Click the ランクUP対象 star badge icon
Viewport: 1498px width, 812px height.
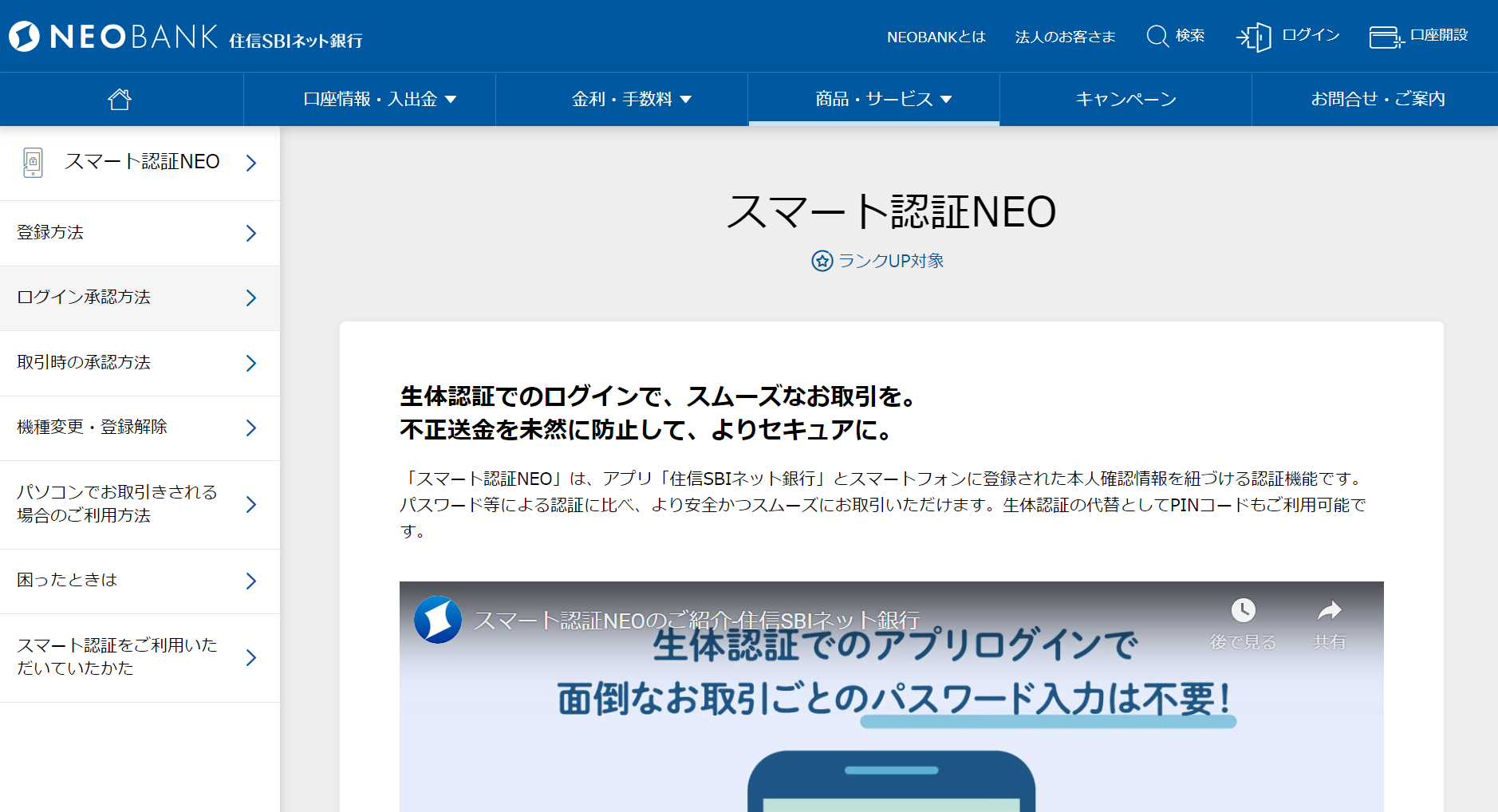822,261
